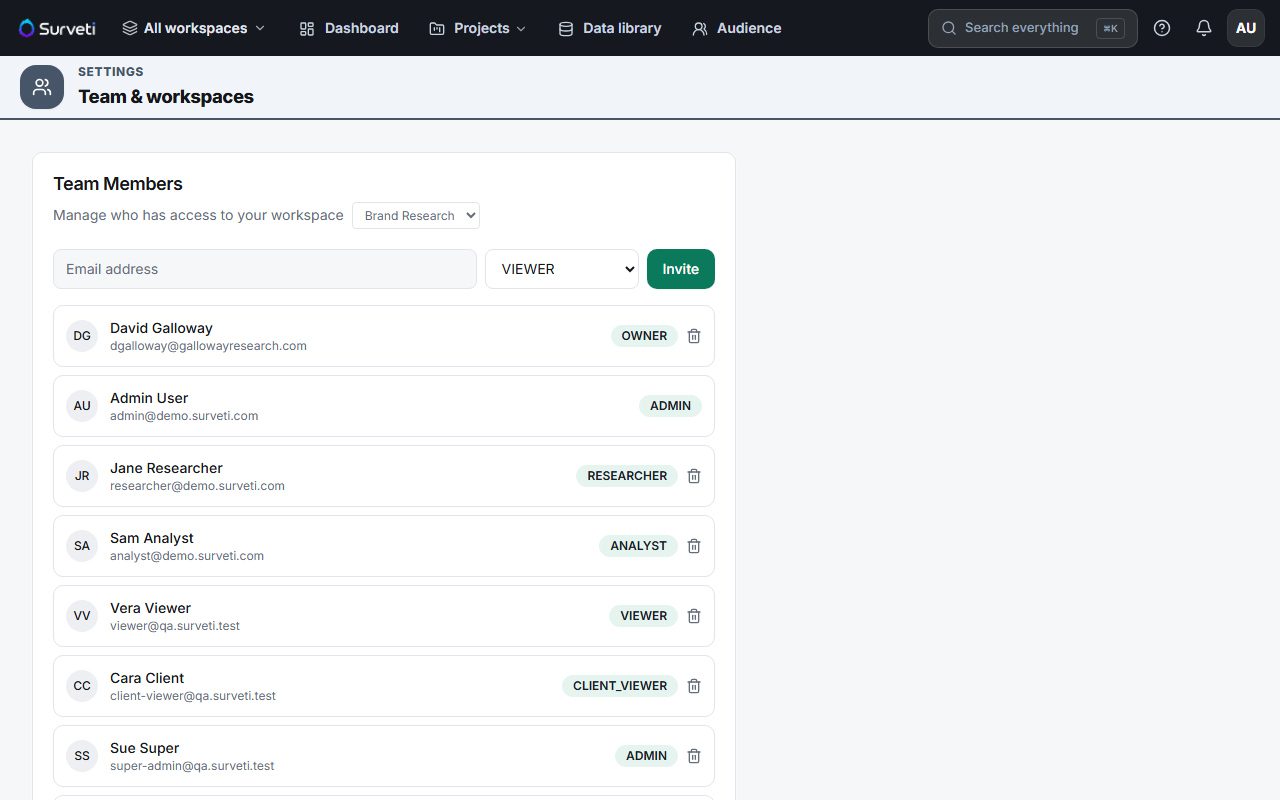This screenshot has width=1280, height=800.
Task: Open the help question mark icon
Action: (x=1162, y=28)
